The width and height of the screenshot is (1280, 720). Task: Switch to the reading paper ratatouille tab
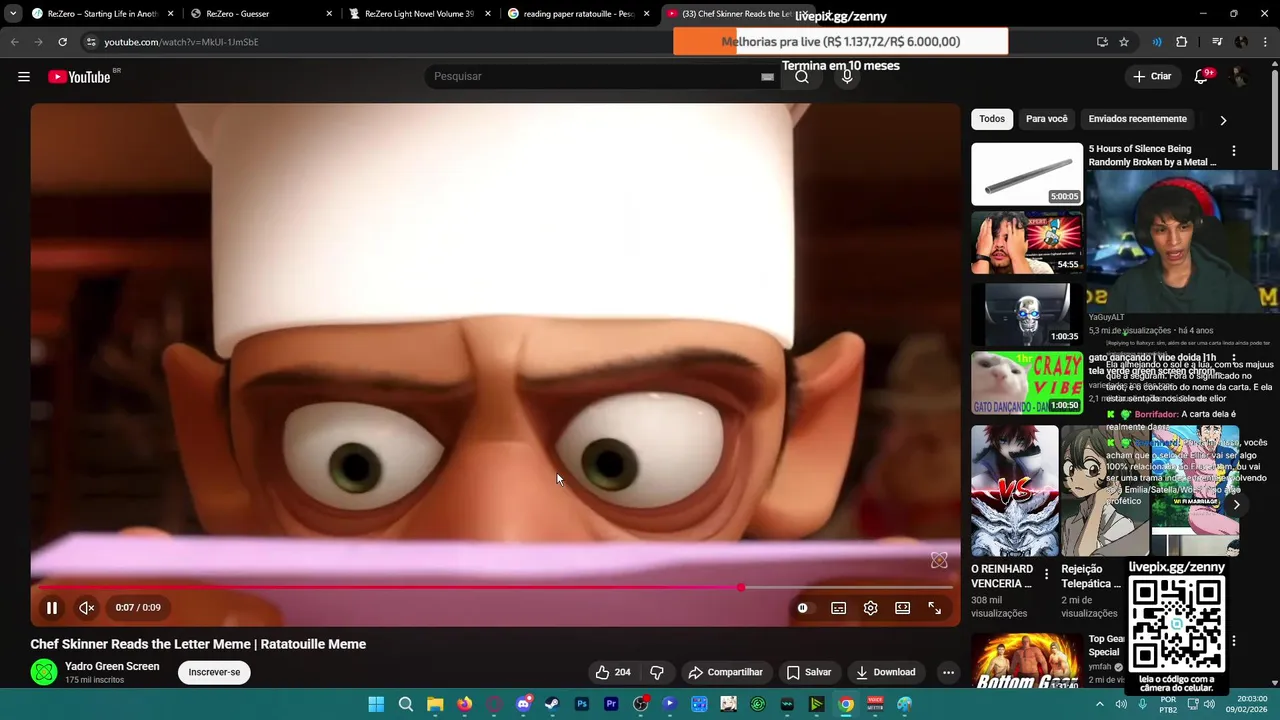[578, 14]
